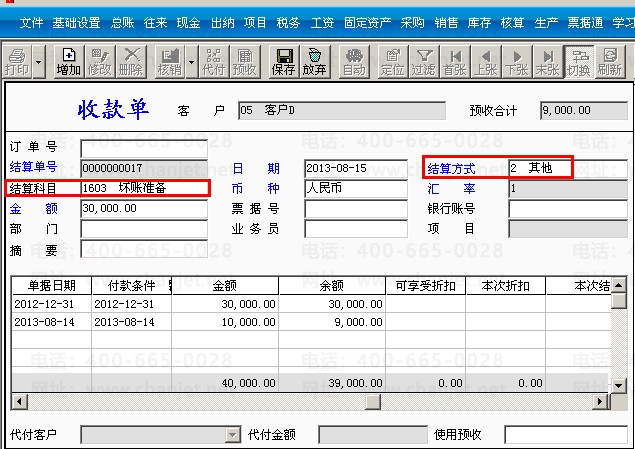635x449 pixels.
Task: Click the 票据号 input field
Action: pos(356,209)
